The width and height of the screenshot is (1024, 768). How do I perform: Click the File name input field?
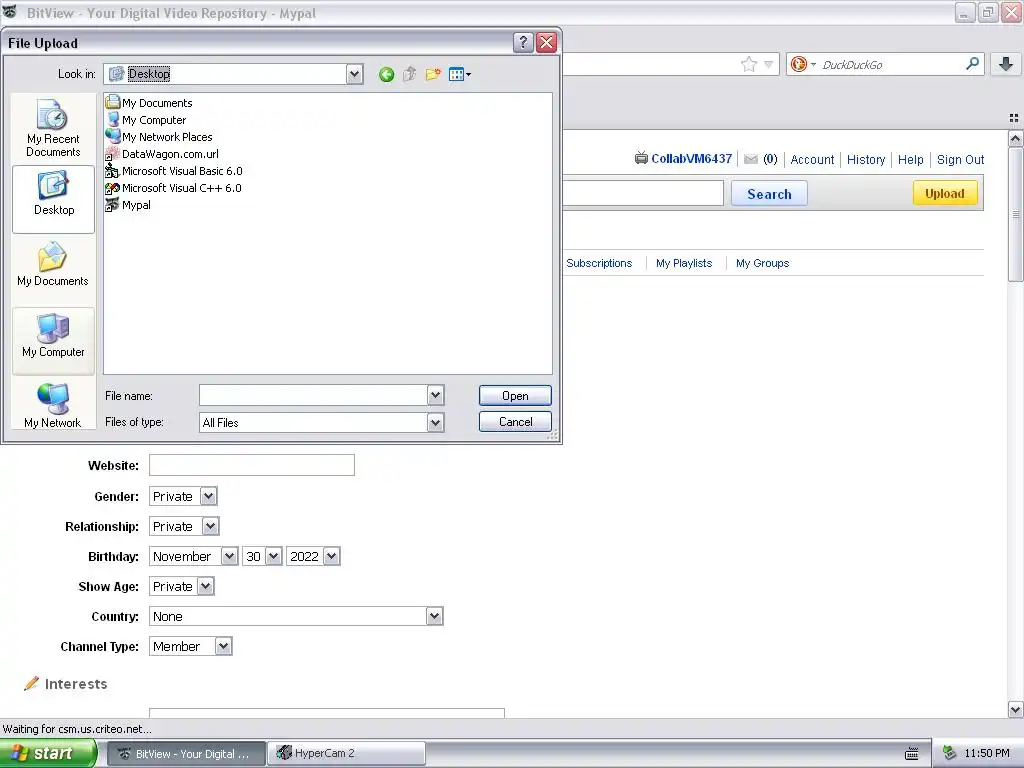point(313,394)
